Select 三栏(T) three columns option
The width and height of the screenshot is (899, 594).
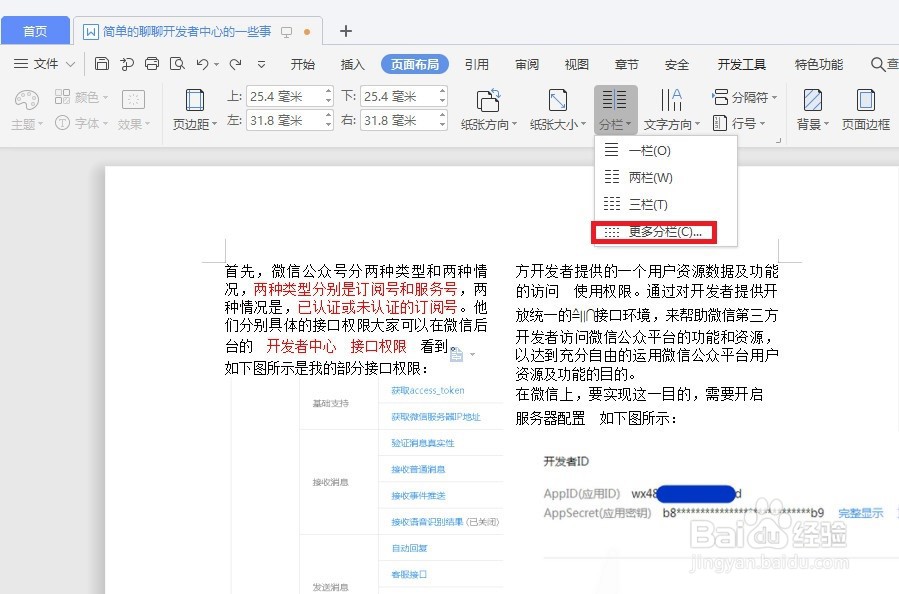pos(666,205)
